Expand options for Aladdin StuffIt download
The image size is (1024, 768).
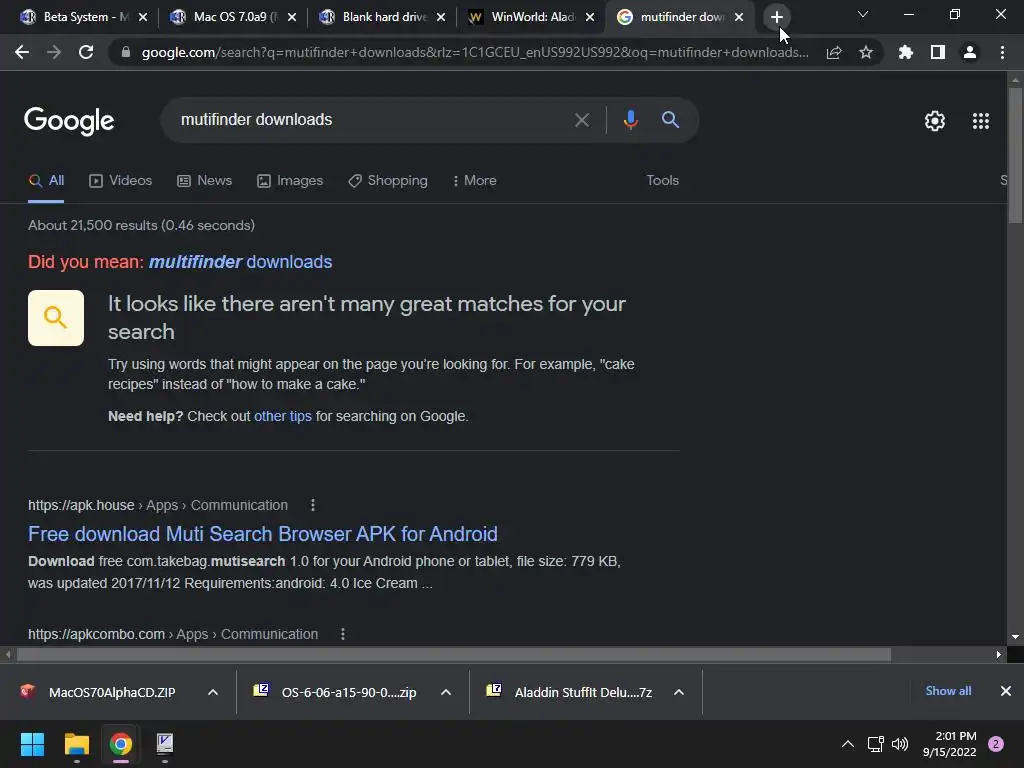tap(679, 692)
